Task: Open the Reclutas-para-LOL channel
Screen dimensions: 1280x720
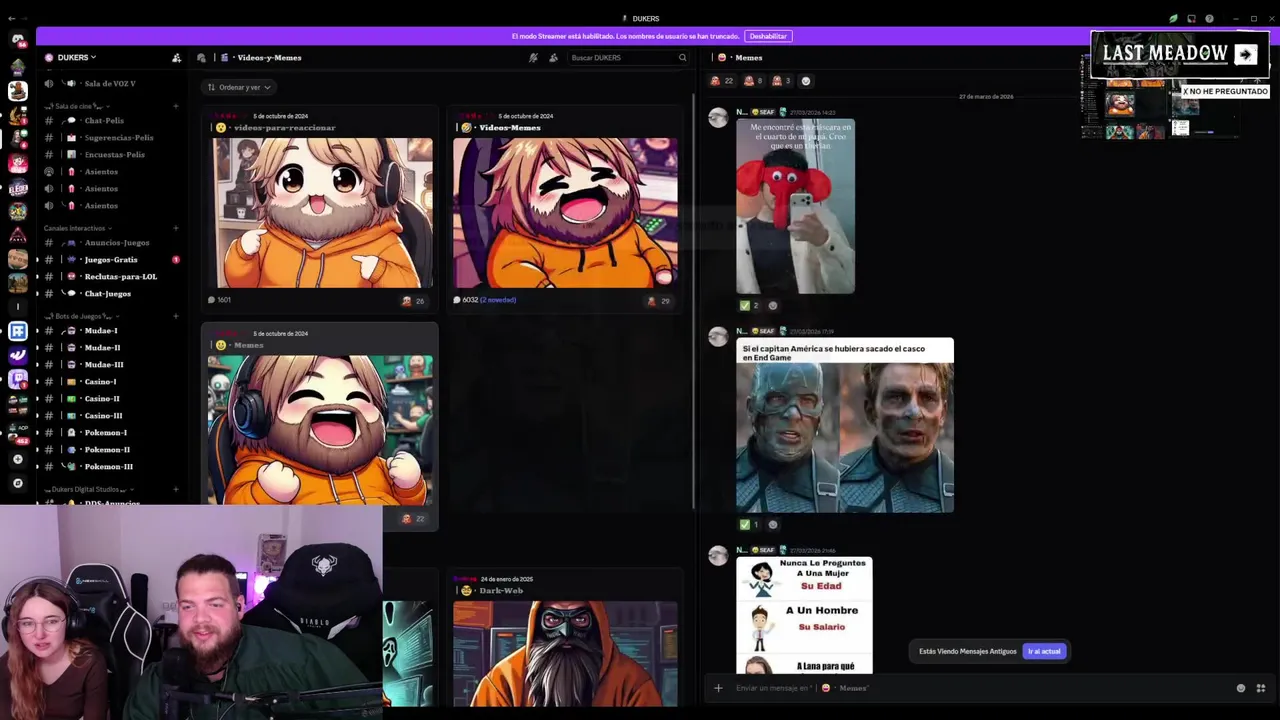Action: pyautogui.click(x=110, y=277)
